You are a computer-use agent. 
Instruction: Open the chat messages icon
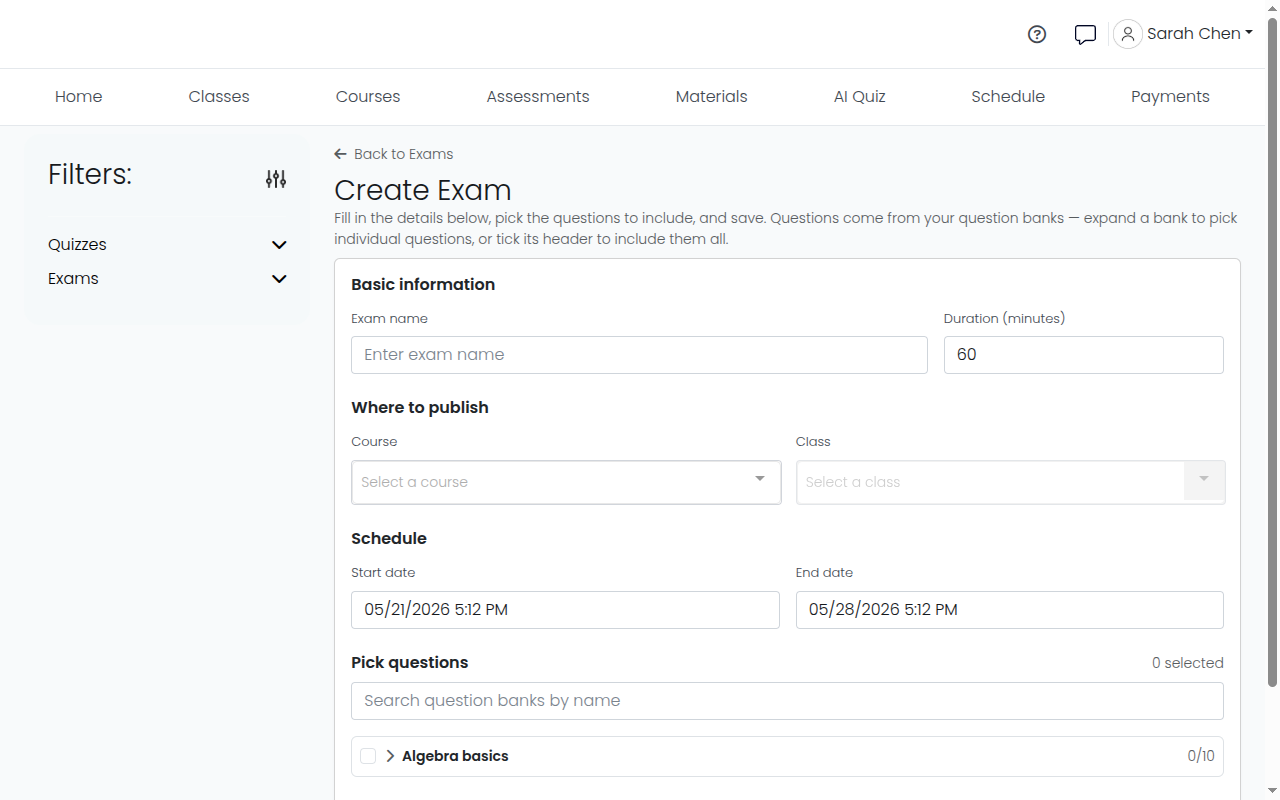(1085, 35)
